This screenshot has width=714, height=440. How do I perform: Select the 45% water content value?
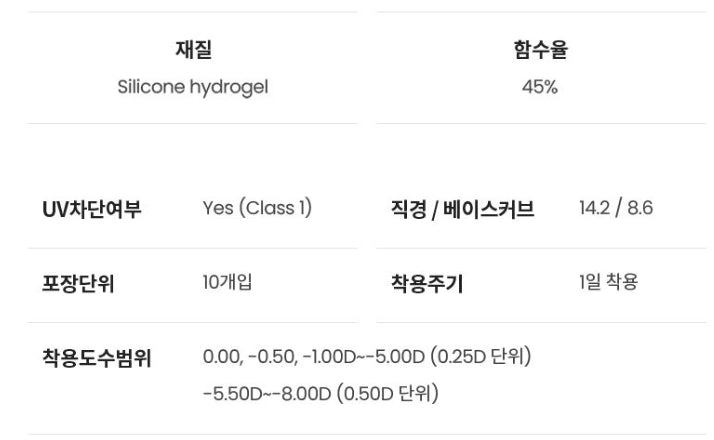(540, 87)
